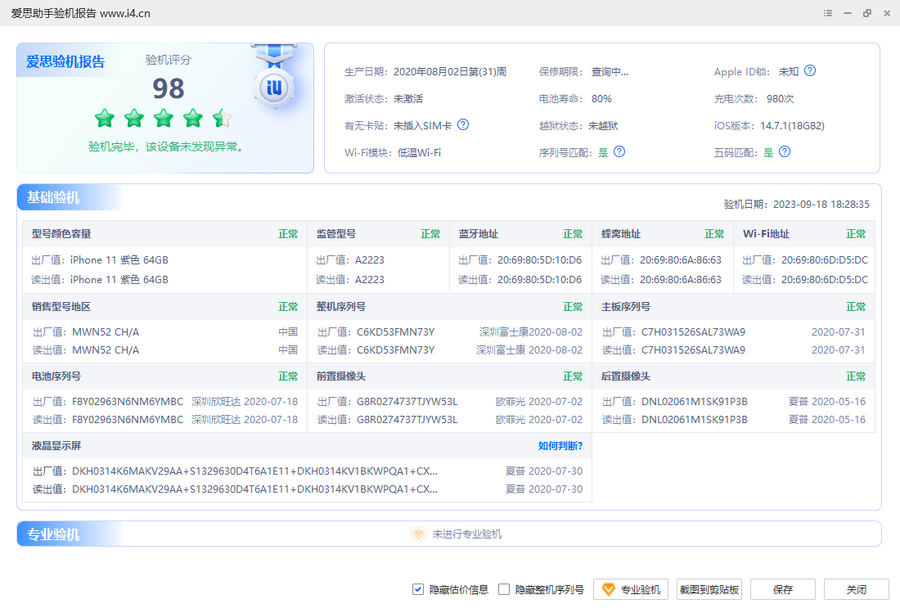Select the 基础验机 section header
This screenshot has height=613, width=900.
point(53,197)
